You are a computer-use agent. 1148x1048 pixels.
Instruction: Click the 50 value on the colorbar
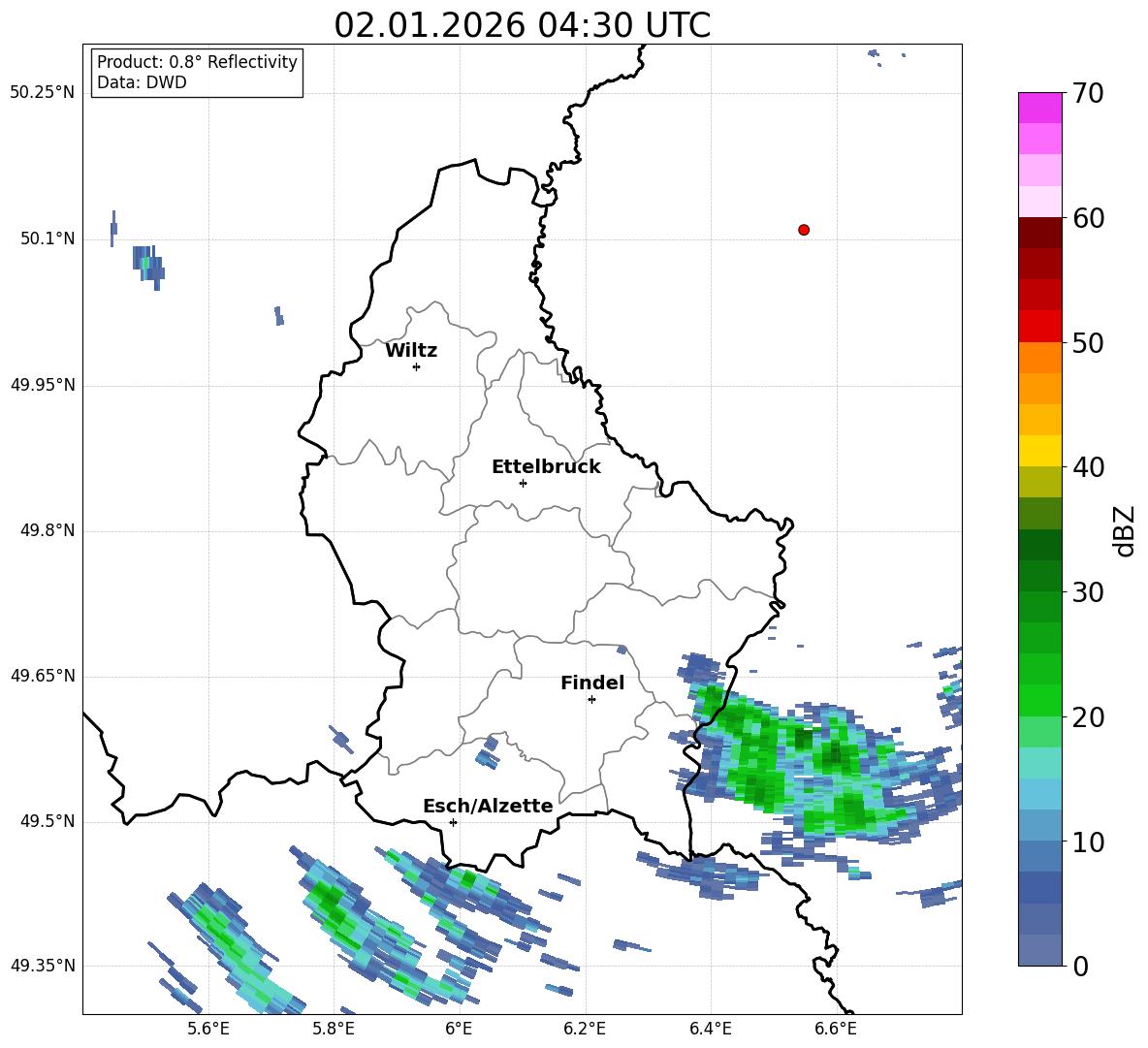(1088, 342)
